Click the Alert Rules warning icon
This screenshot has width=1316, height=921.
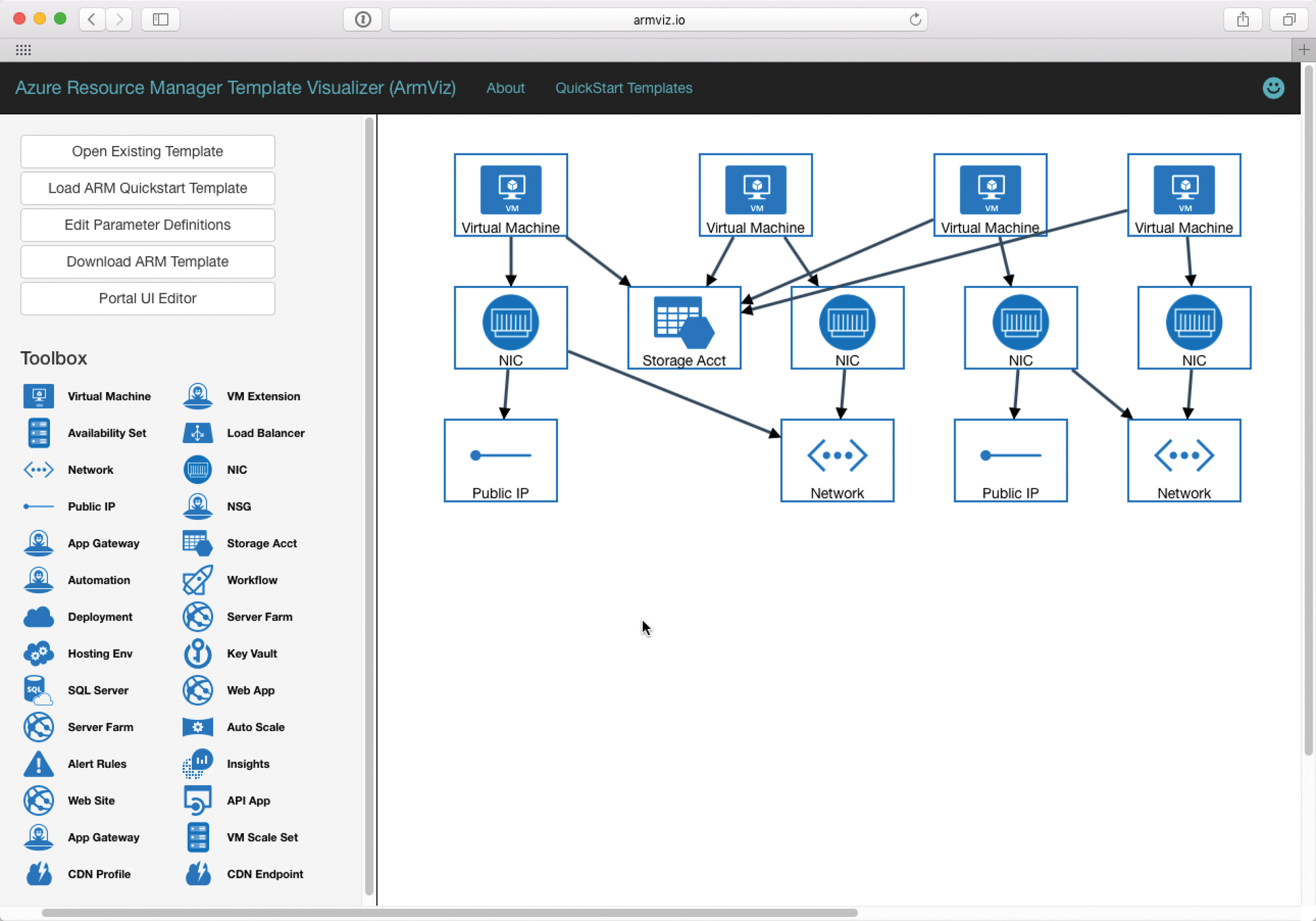click(x=38, y=763)
